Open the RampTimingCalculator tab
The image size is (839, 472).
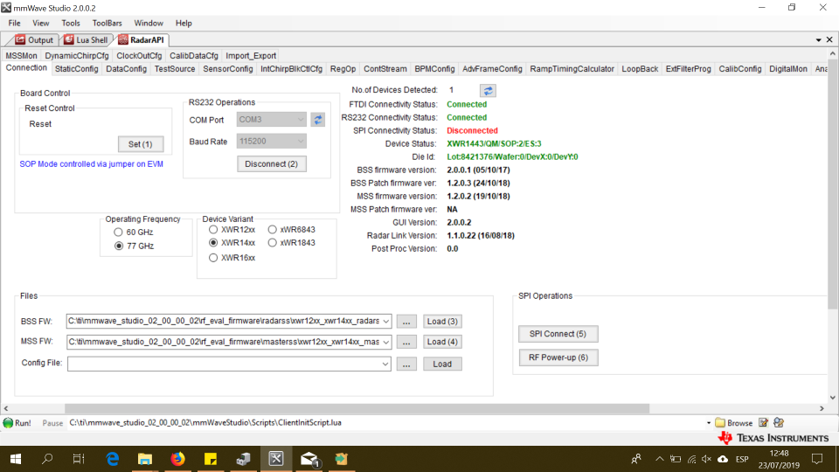pos(572,69)
